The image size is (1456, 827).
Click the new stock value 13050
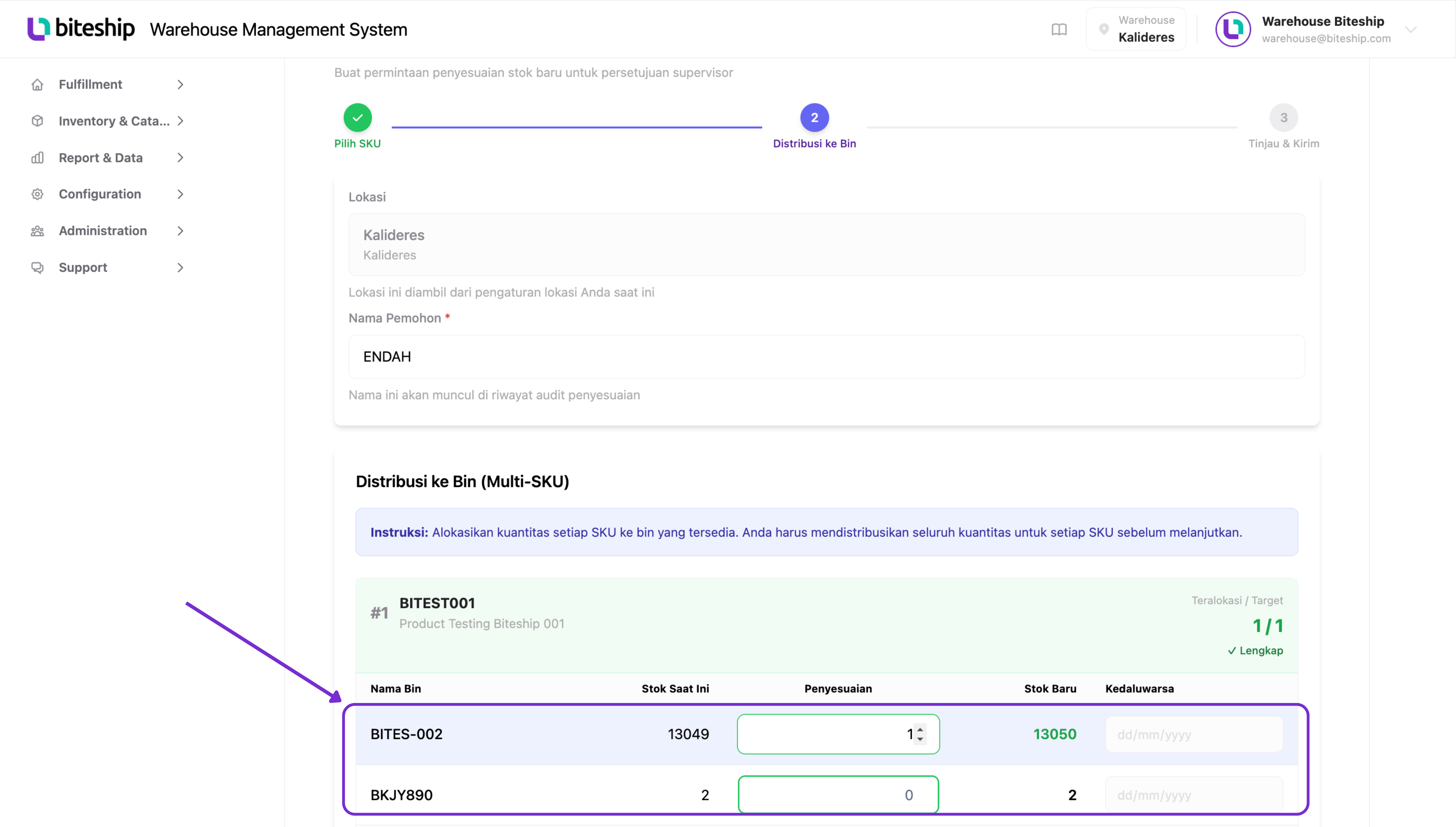coord(1055,734)
